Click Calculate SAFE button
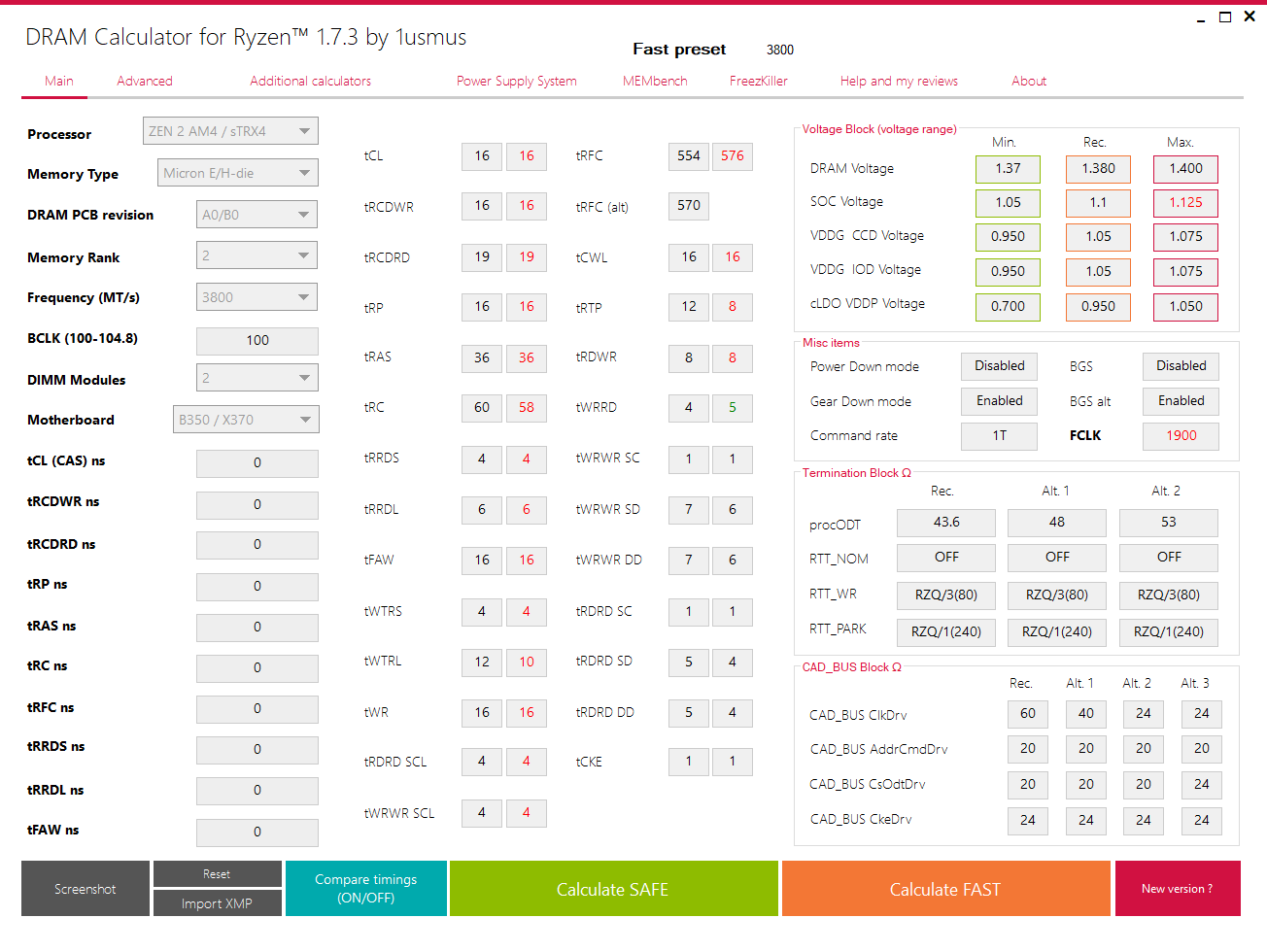The width and height of the screenshot is (1267, 952). [x=613, y=889]
